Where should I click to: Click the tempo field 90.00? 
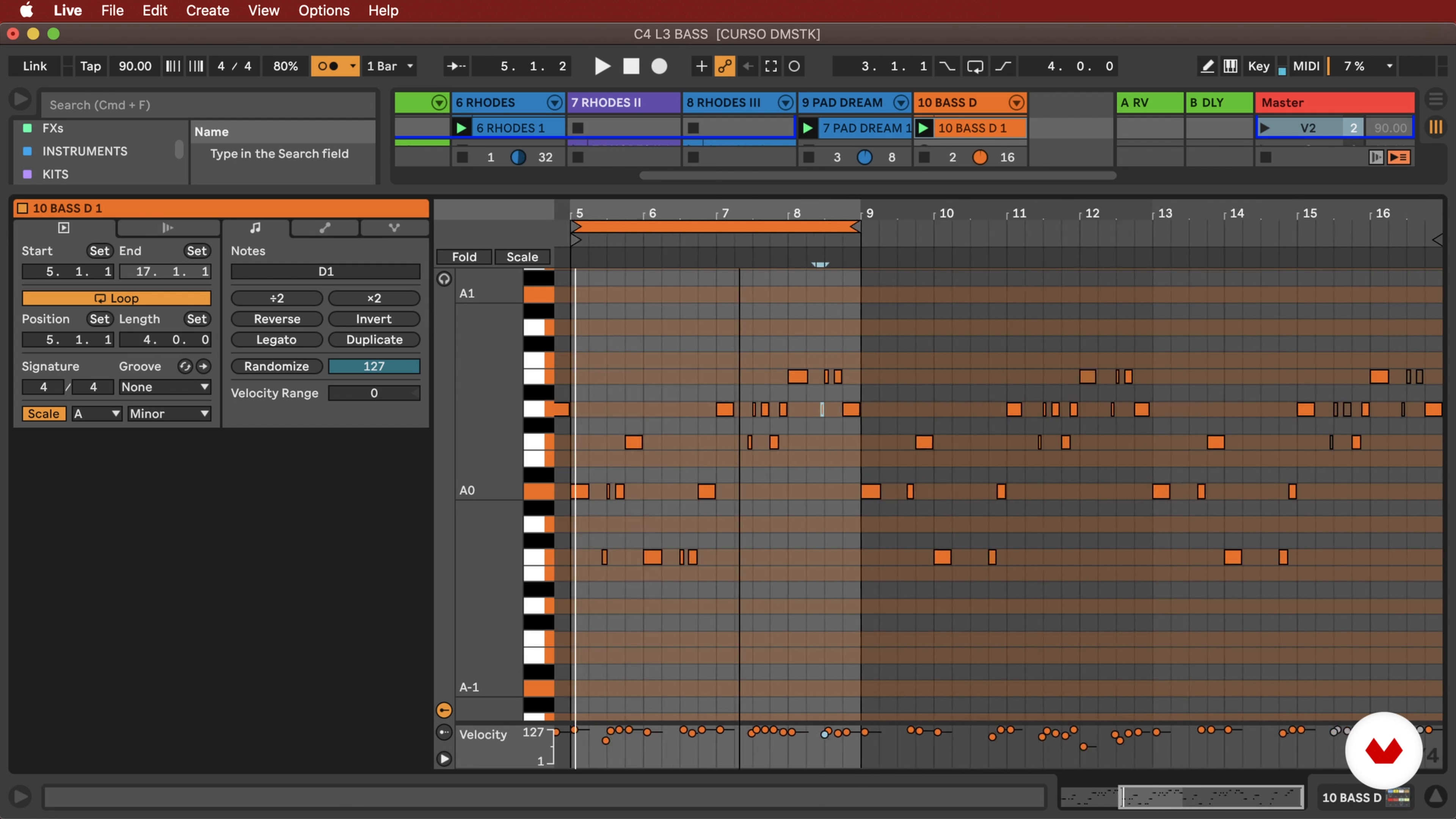(135, 66)
